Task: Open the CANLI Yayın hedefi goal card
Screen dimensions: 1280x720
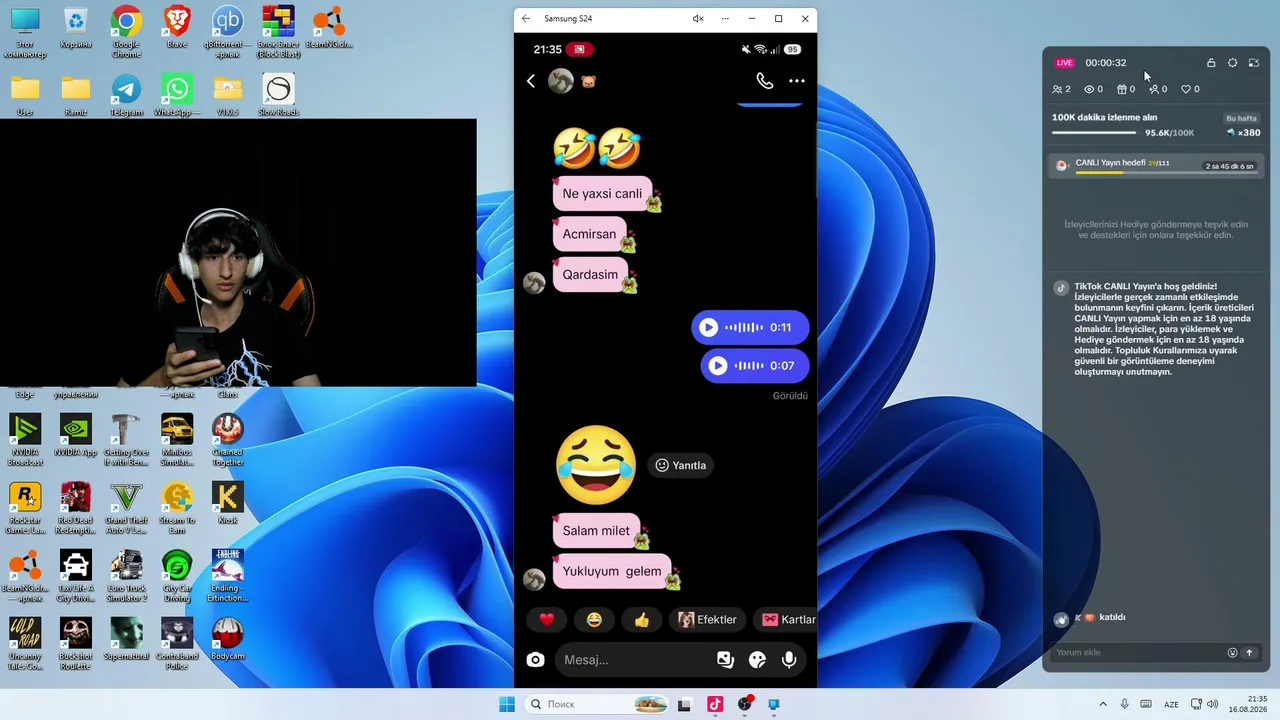Action: (1155, 166)
